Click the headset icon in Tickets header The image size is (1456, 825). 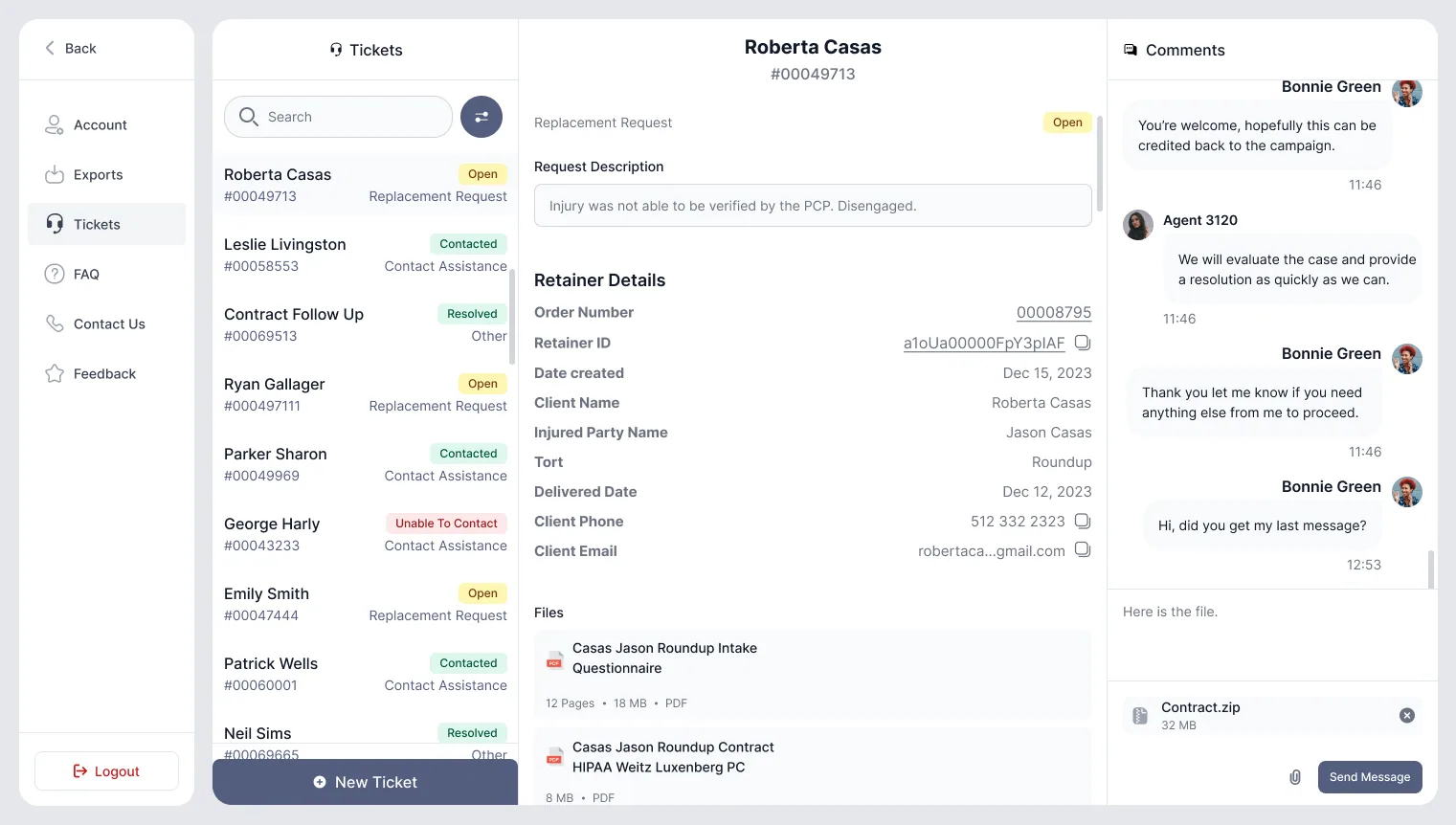(x=336, y=50)
